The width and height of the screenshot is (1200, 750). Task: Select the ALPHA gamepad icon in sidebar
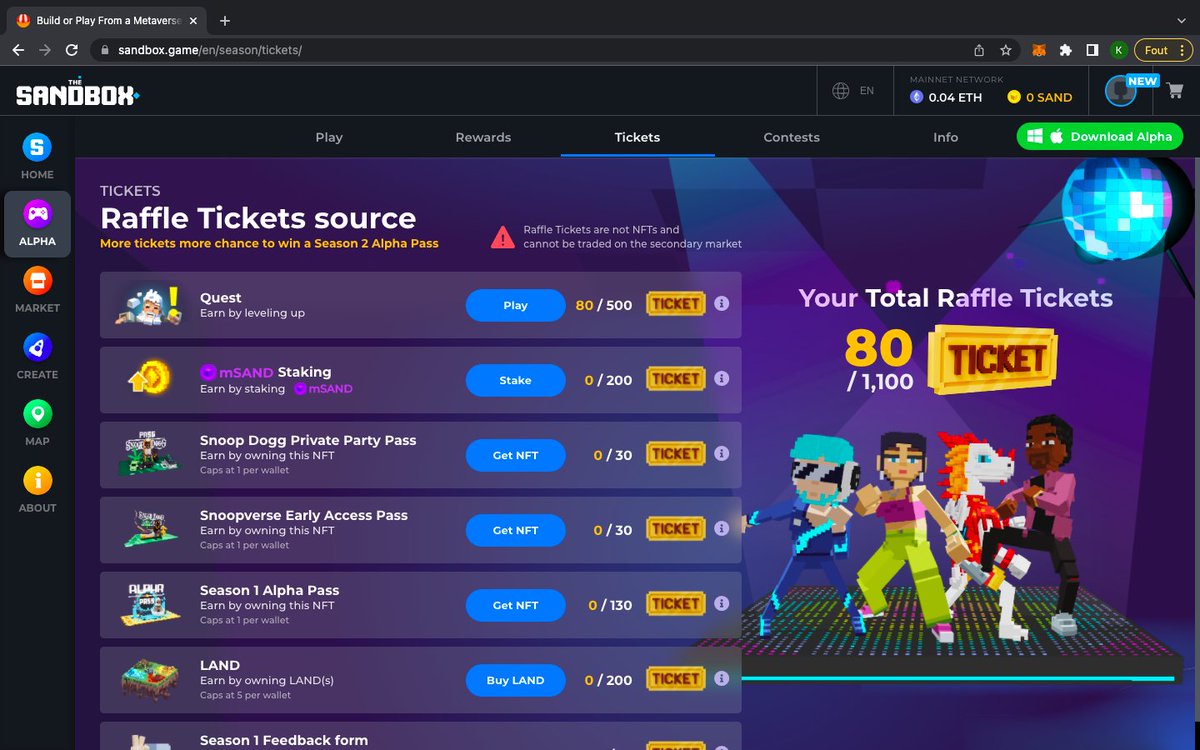coord(37,213)
